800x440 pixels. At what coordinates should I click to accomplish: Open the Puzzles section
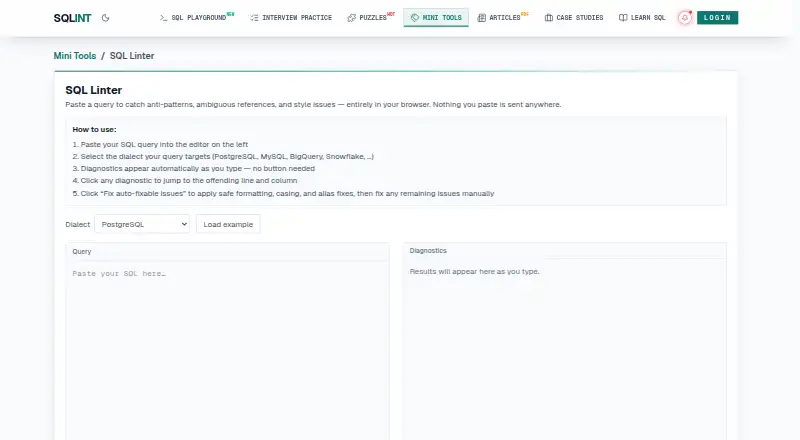(x=371, y=18)
